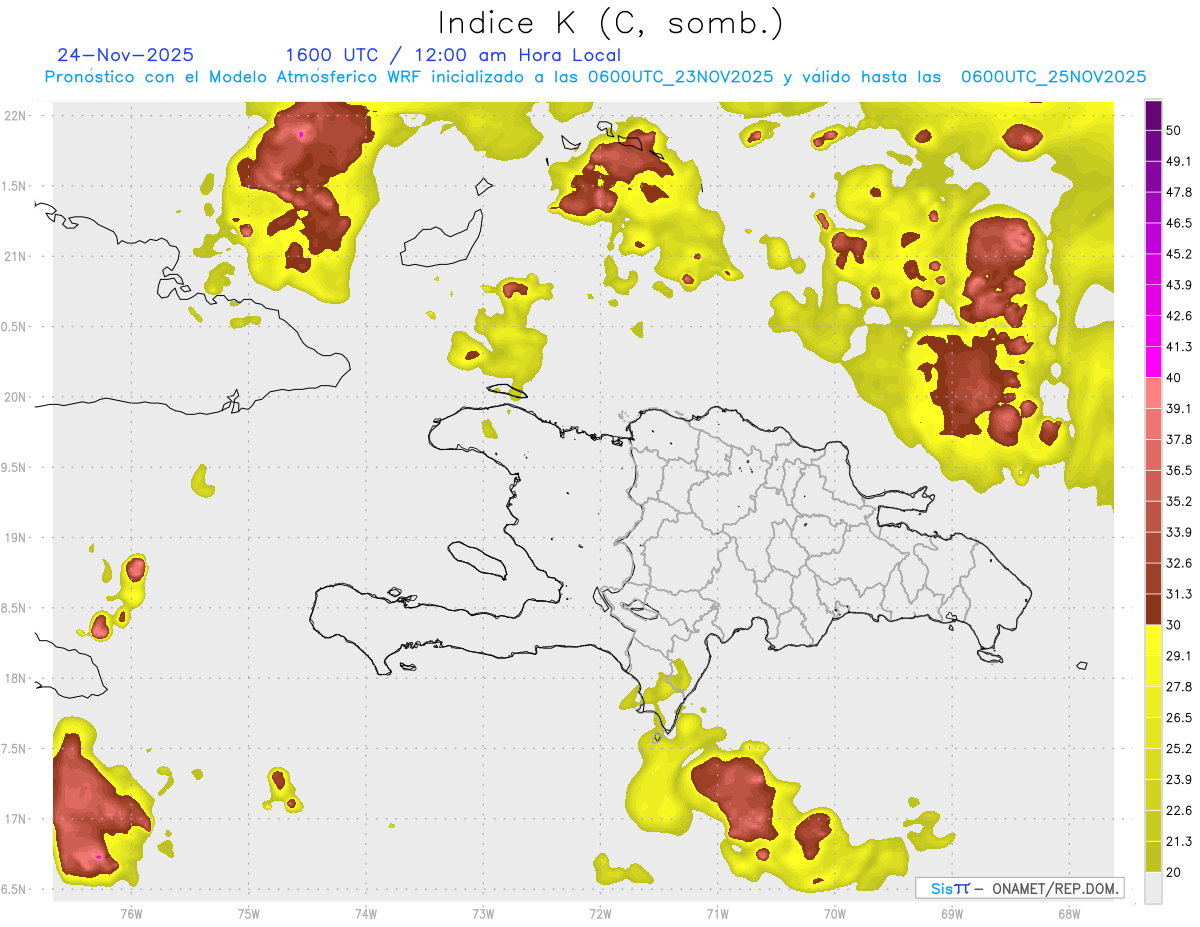Select the date text '24-Nov-2025'
The width and height of the screenshot is (1200, 927).
click(x=126, y=55)
